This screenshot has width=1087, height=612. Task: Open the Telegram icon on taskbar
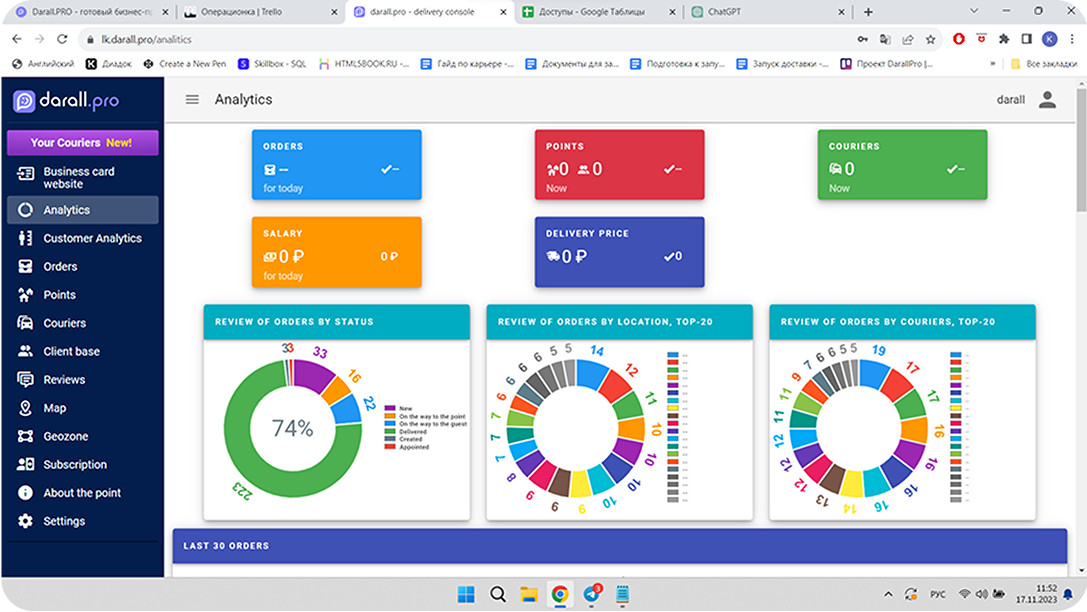pos(590,594)
